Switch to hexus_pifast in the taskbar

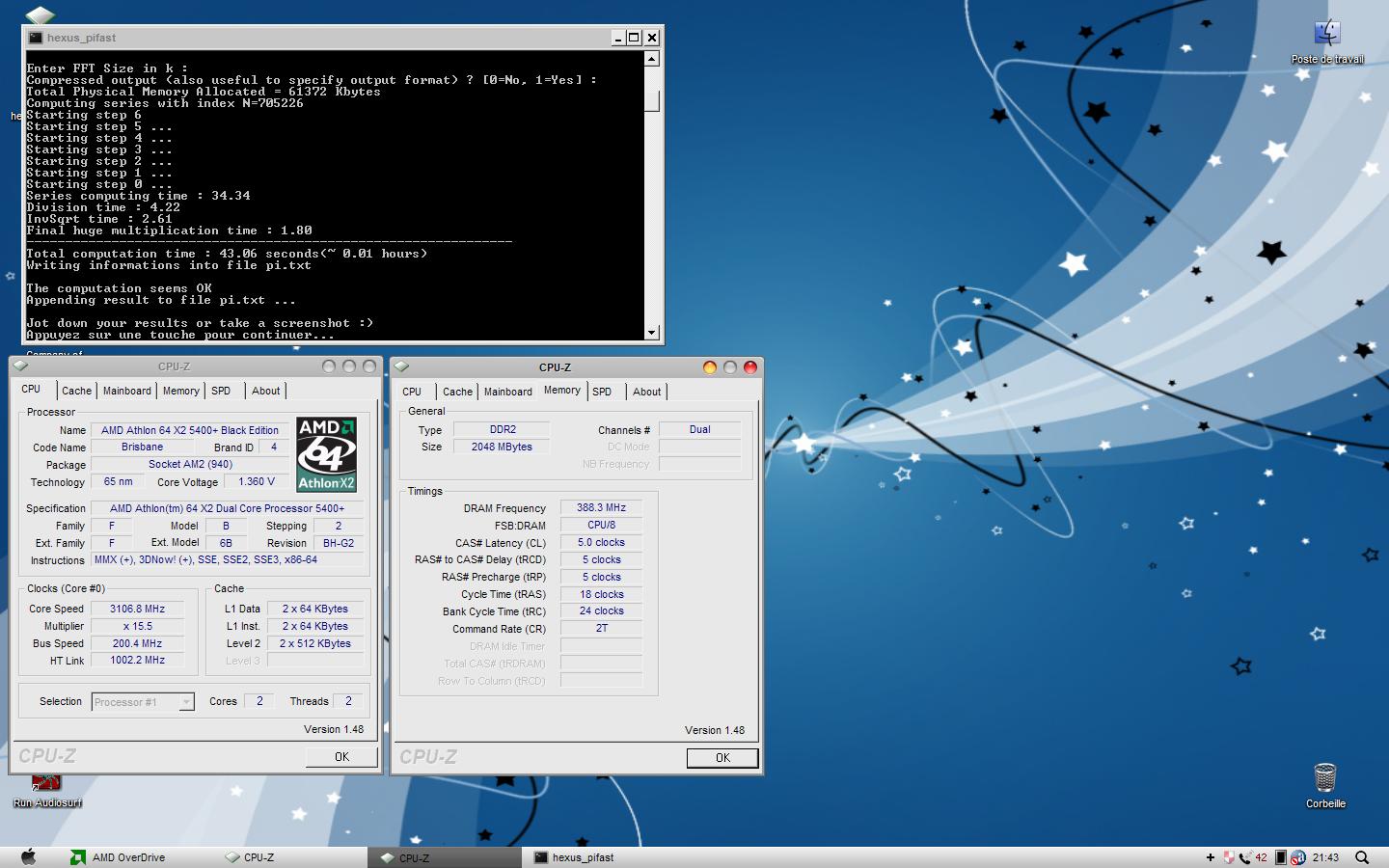pos(574,857)
